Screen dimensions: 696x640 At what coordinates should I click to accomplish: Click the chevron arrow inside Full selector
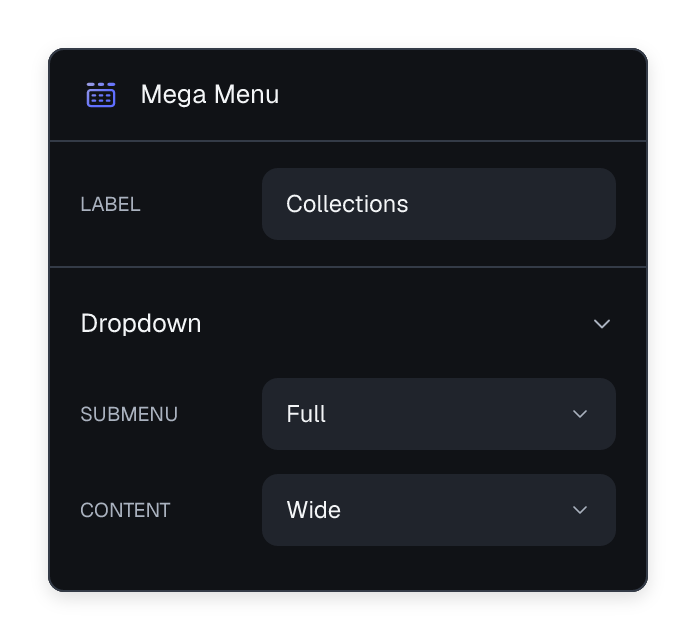[580, 414]
